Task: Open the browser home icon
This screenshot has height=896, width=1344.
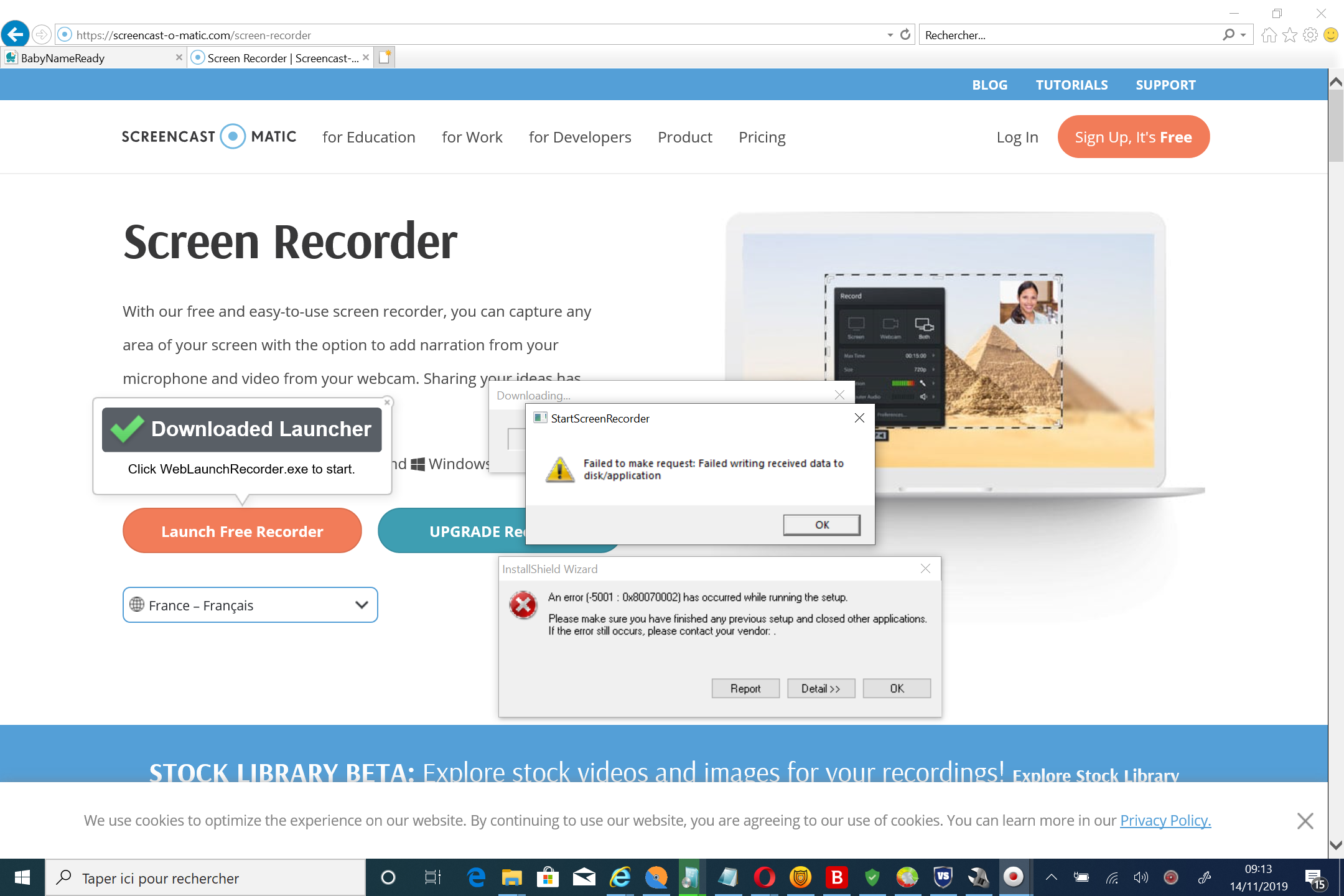Action: [x=1269, y=35]
